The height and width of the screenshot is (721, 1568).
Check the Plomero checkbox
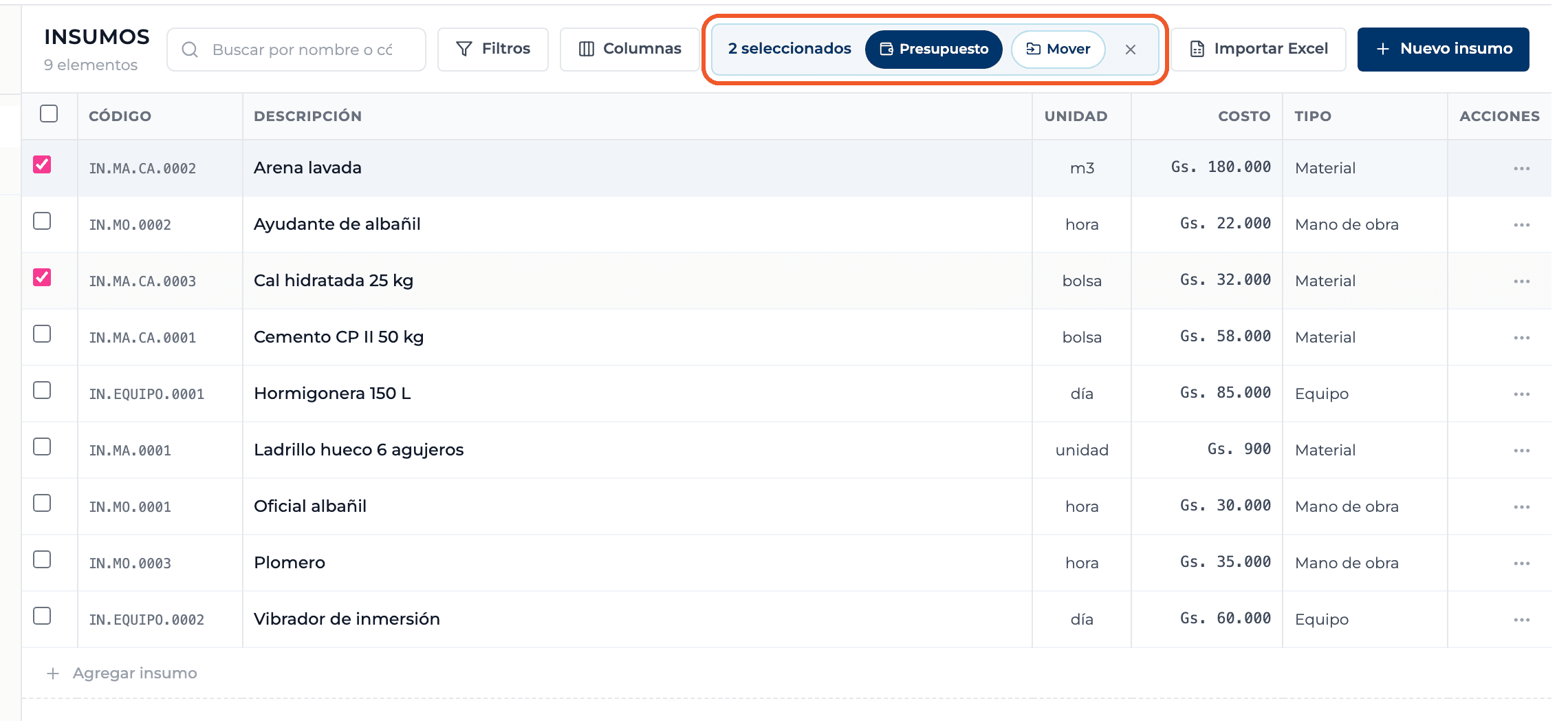42,559
